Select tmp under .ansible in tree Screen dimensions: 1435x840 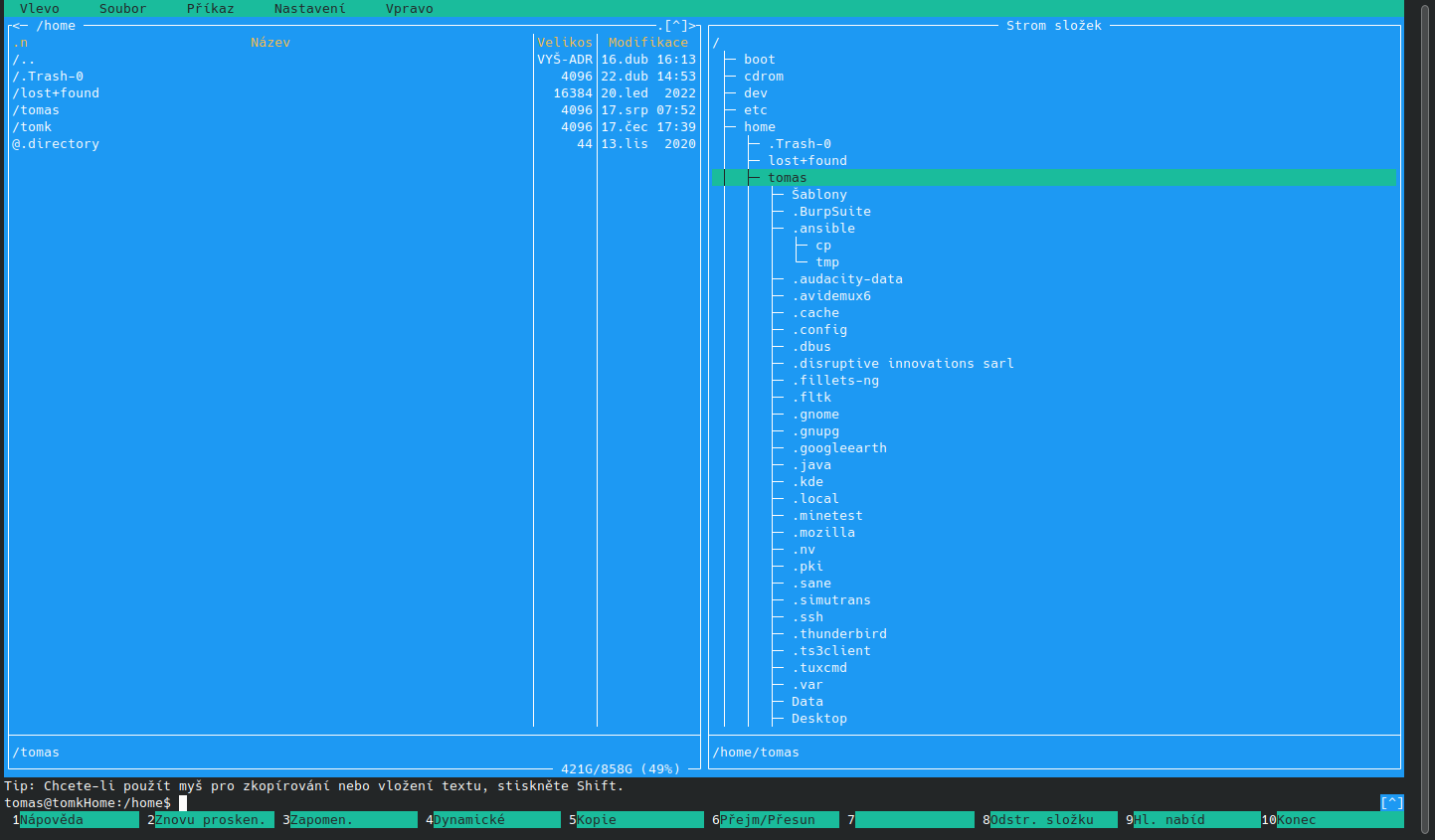pyautogui.click(x=827, y=262)
